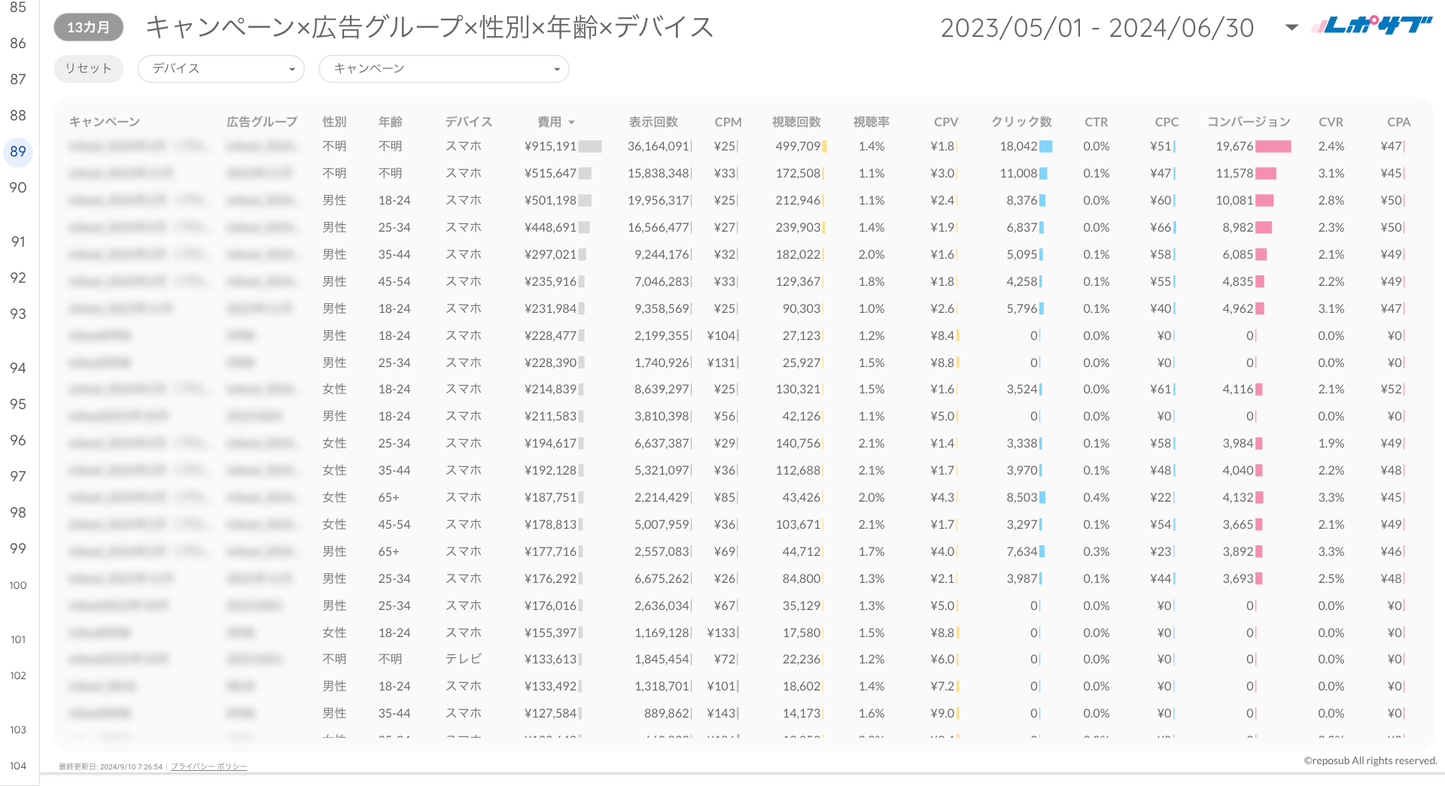Go to page 94 in sidebar

18,368
